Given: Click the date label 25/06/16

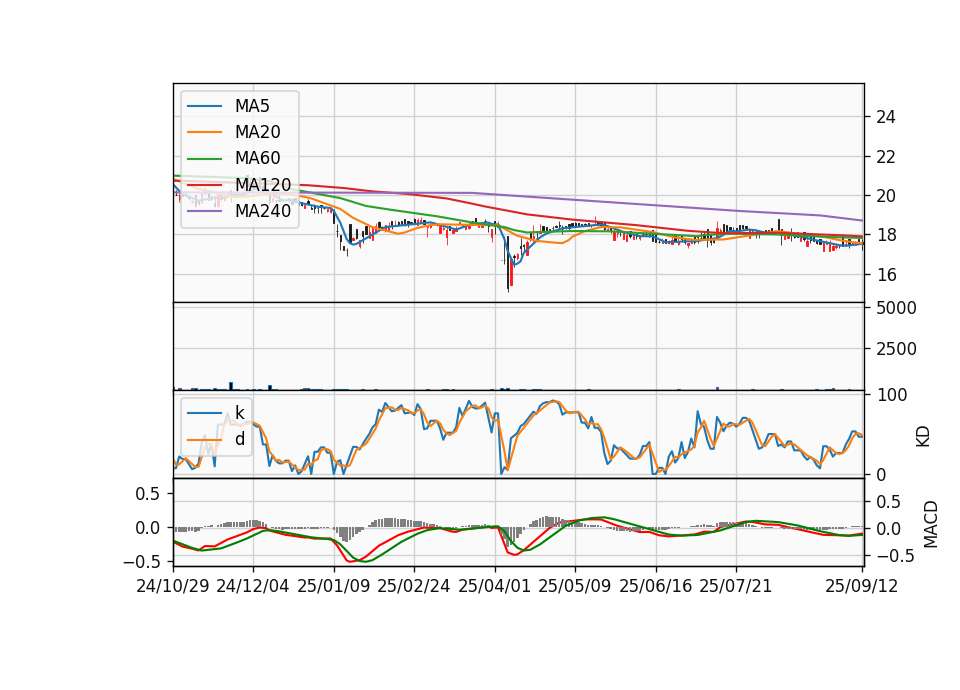Looking at the screenshot, I should (656, 586).
